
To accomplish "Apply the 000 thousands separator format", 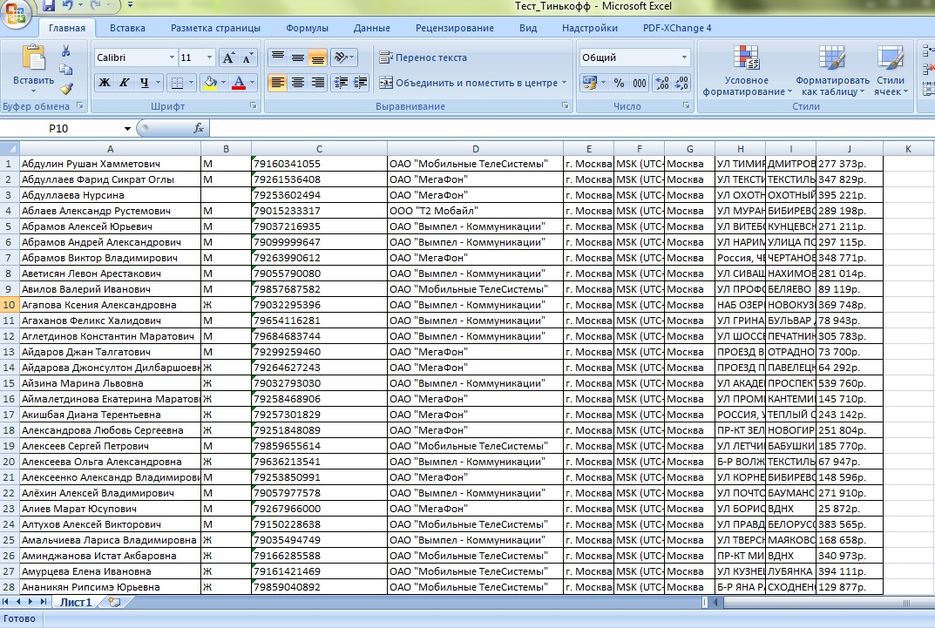I will tap(639, 82).
